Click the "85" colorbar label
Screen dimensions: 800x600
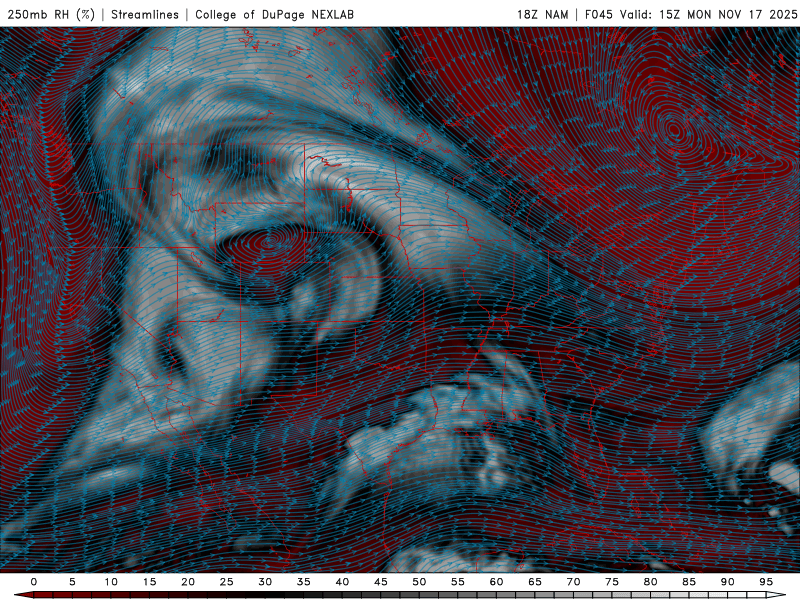click(x=689, y=582)
